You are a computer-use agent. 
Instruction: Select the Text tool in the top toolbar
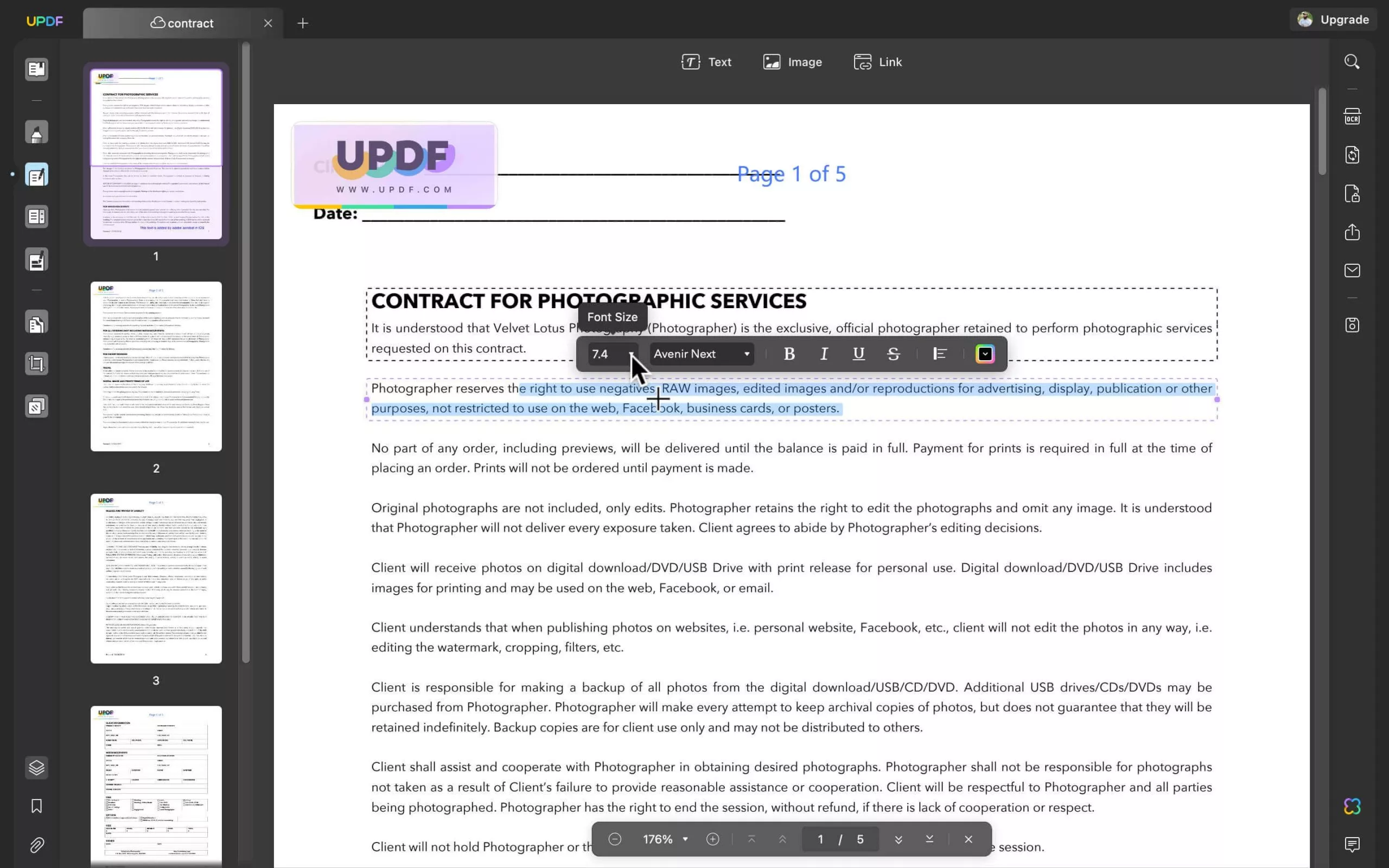pos(705,62)
